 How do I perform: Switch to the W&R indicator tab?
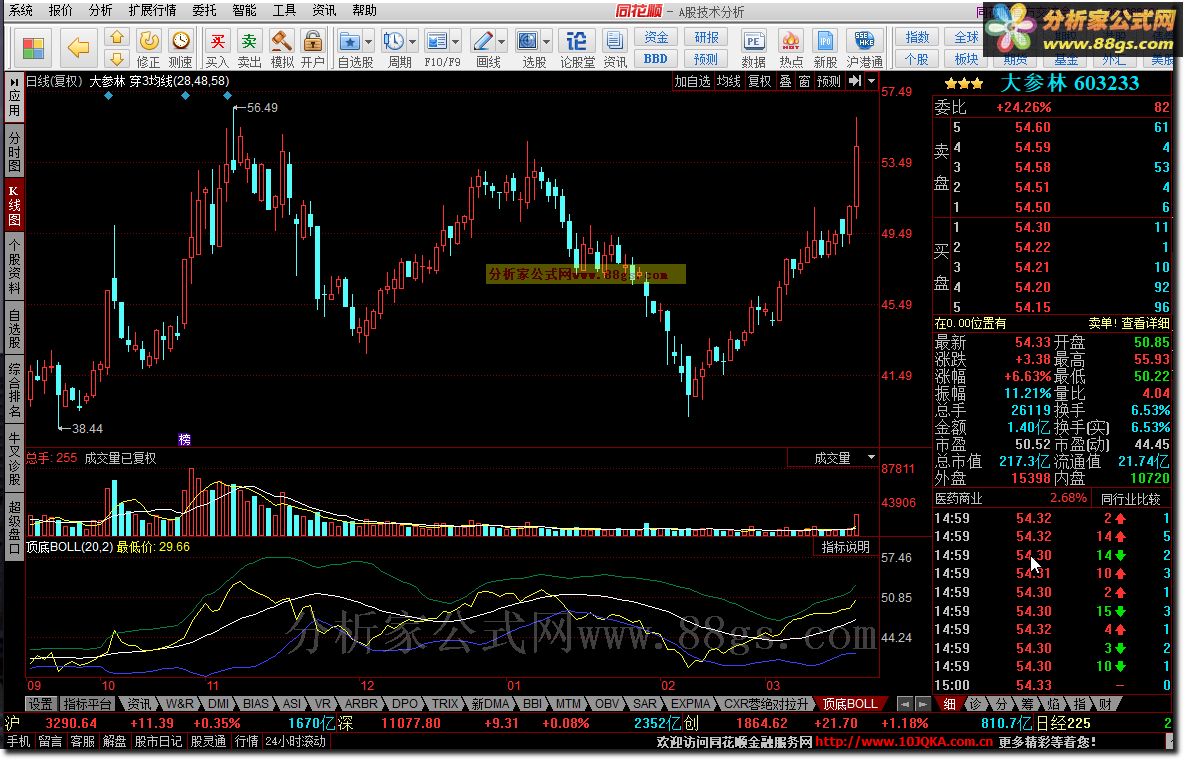(179, 704)
